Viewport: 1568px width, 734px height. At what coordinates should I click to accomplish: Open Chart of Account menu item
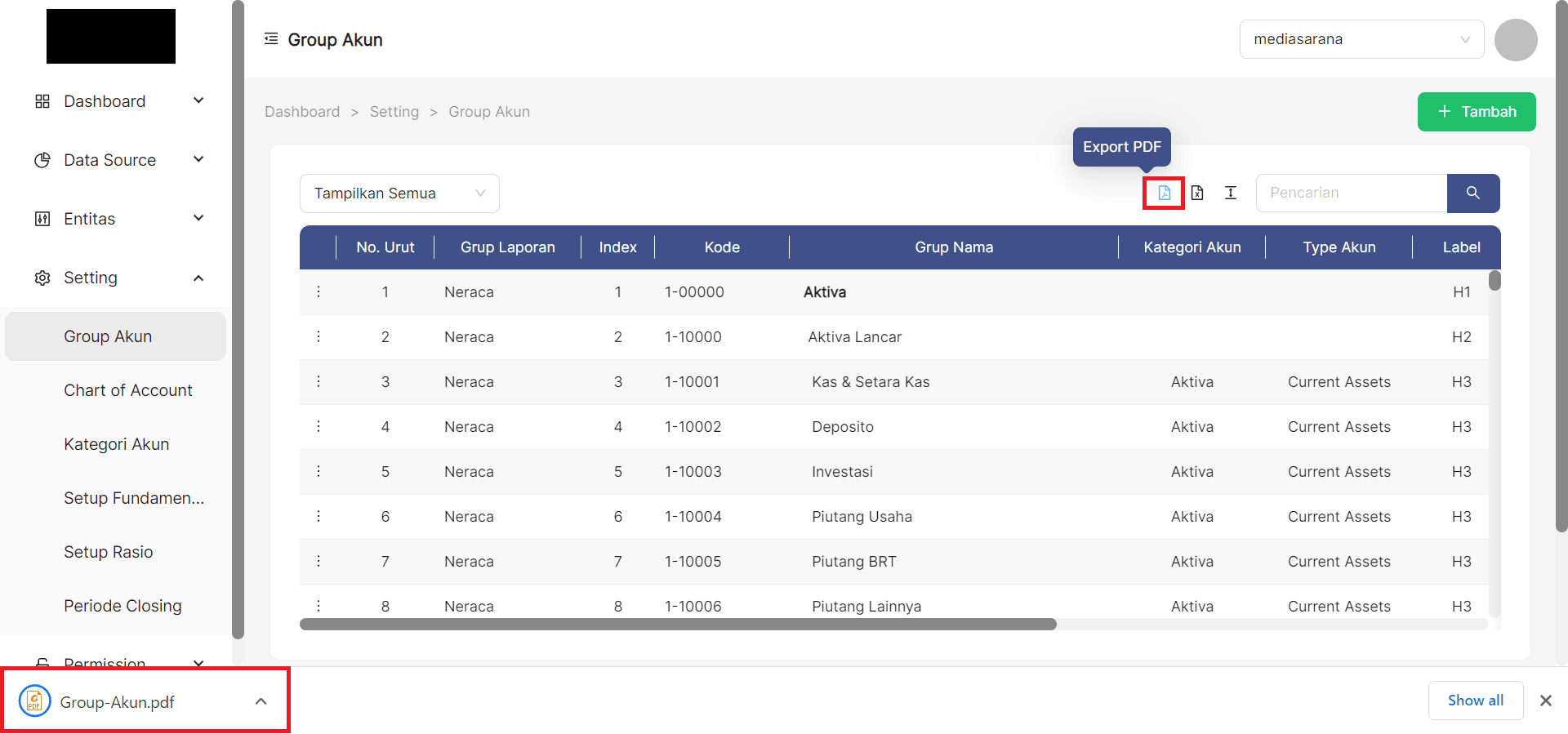128,390
